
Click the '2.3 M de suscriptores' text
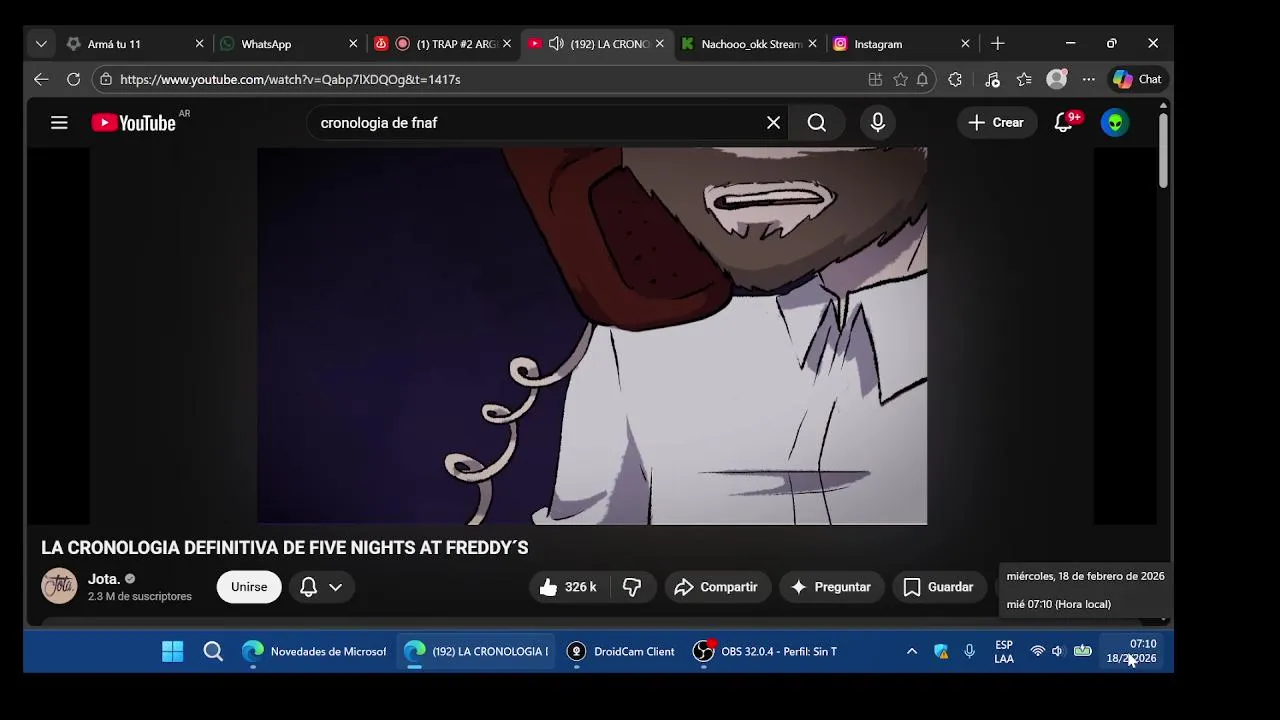(x=140, y=597)
